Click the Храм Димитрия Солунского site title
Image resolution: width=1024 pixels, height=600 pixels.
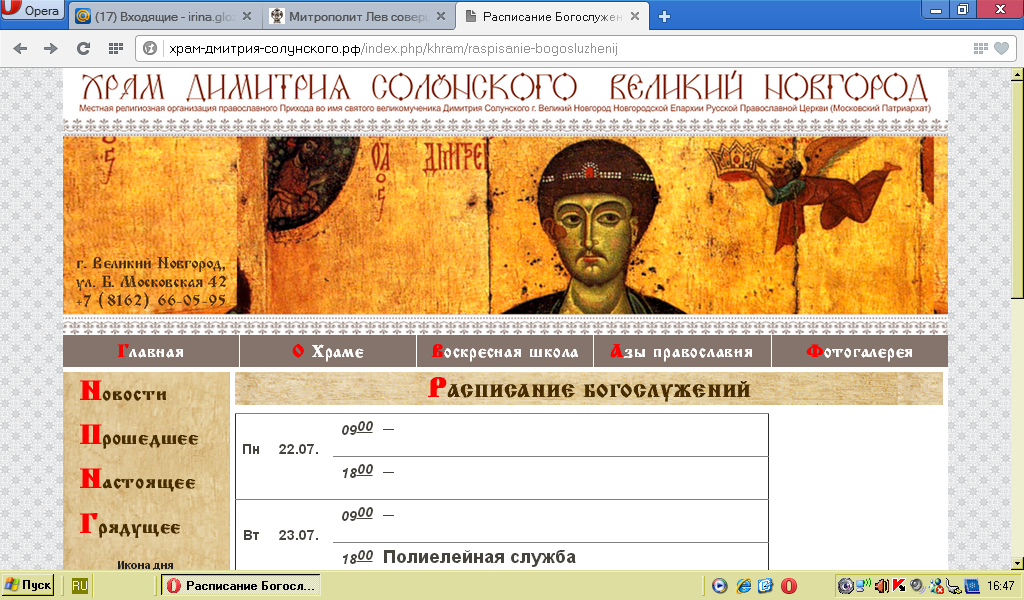504,87
